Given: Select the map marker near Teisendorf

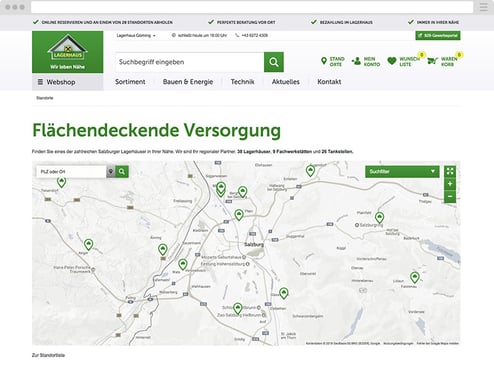Looking at the screenshot, I should pos(61,182).
